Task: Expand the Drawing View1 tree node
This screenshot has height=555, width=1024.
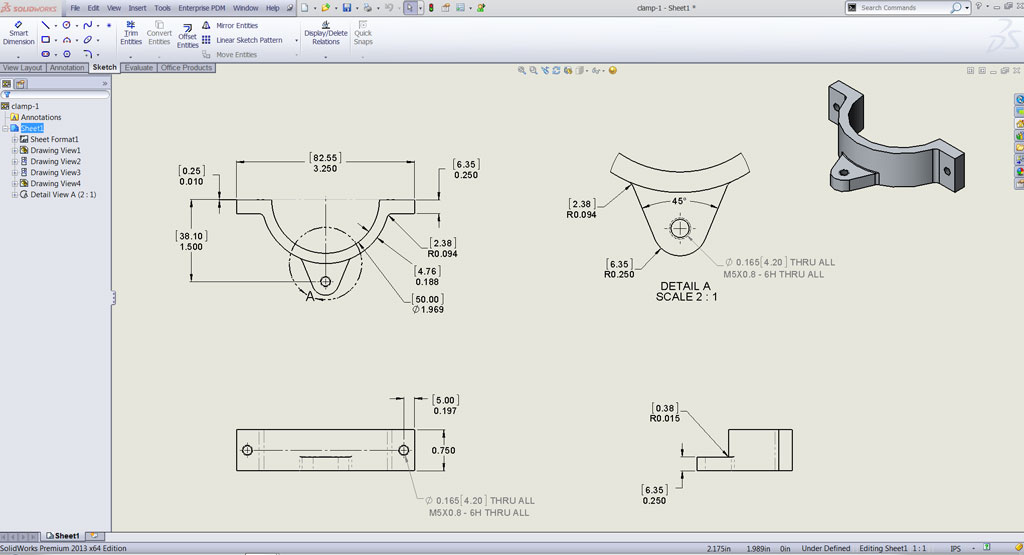Action: 15,150
